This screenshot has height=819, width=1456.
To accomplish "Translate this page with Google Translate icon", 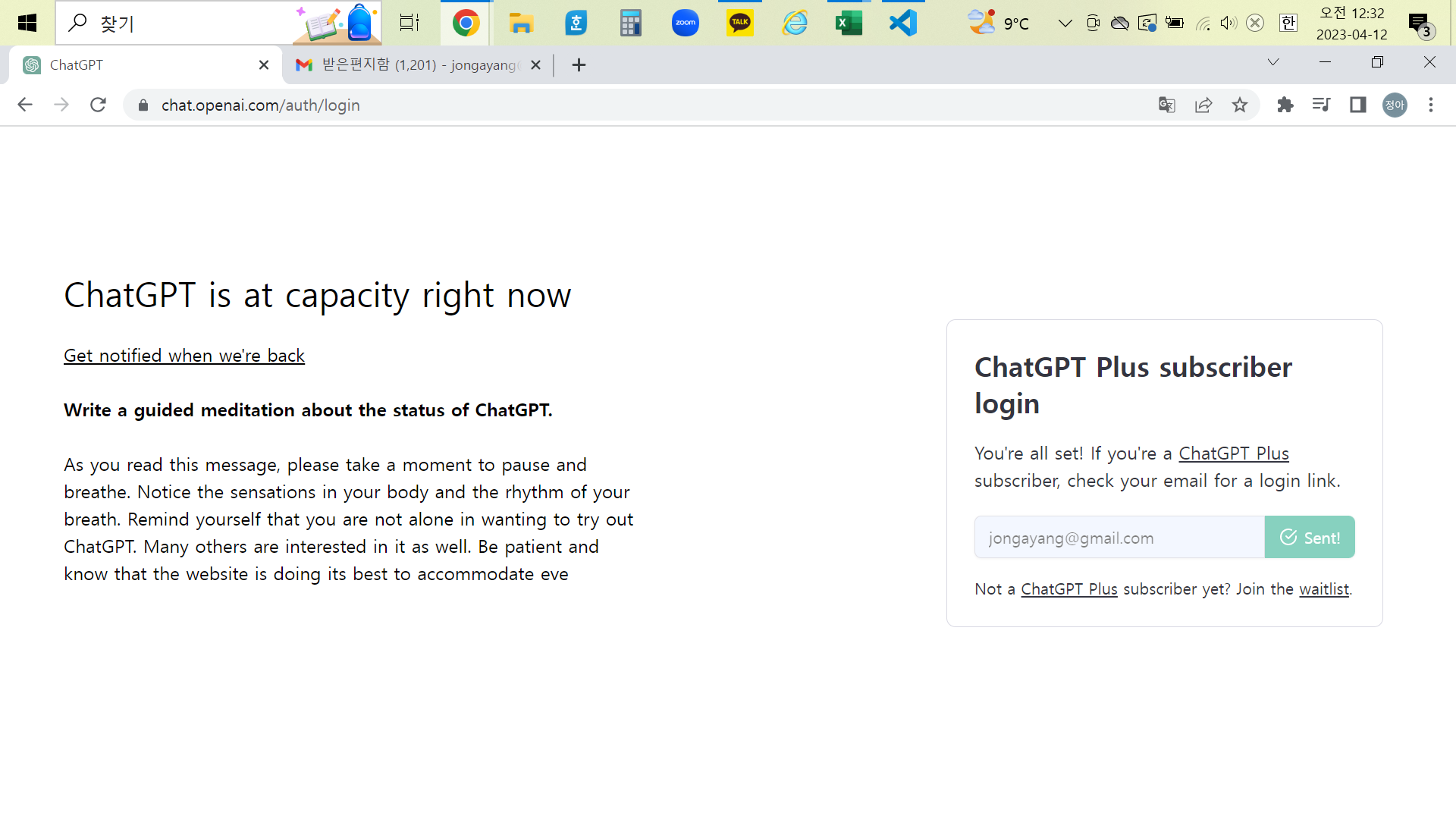I will (1167, 105).
